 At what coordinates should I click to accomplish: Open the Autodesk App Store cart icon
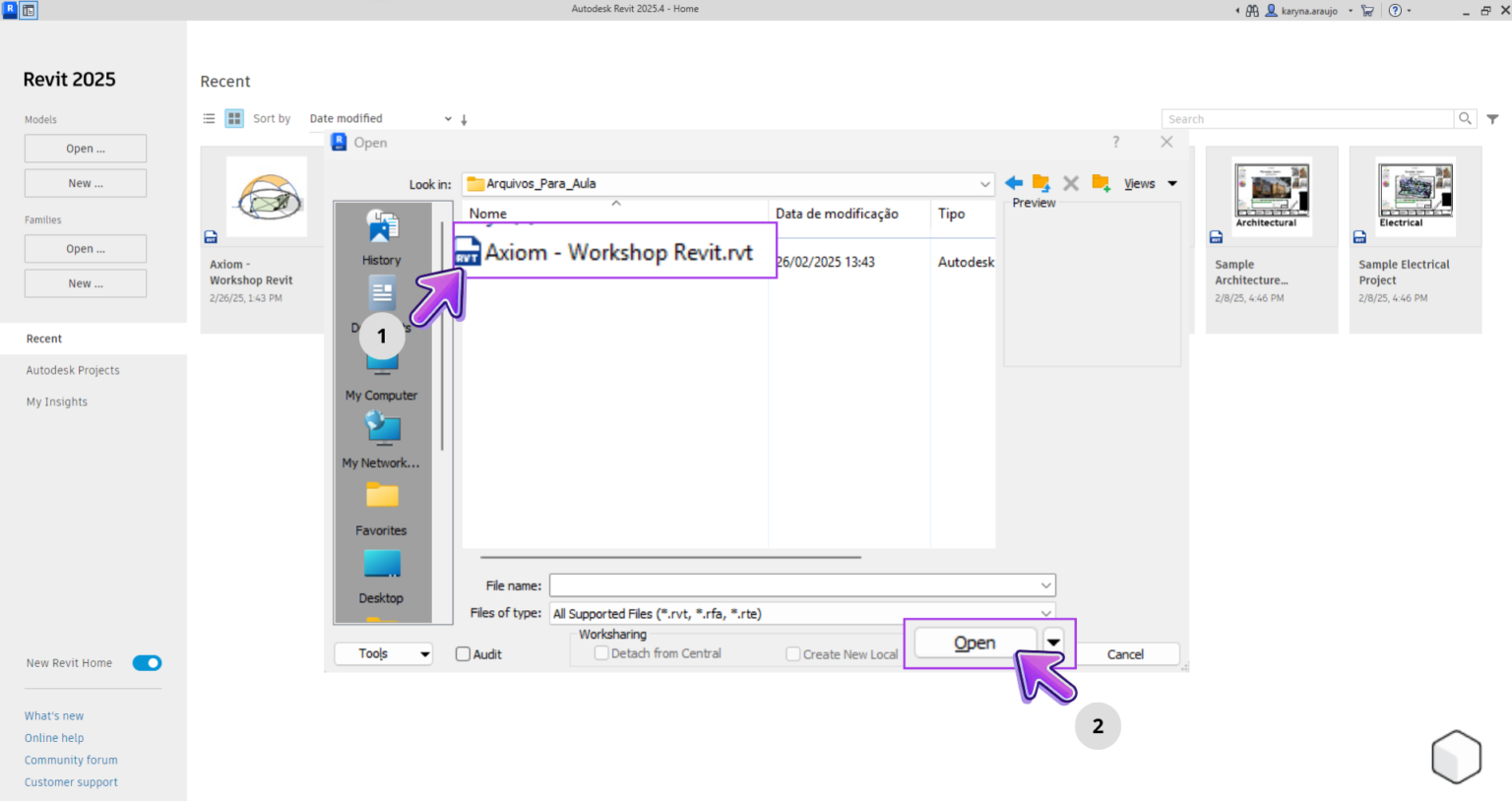[x=1367, y=11]
